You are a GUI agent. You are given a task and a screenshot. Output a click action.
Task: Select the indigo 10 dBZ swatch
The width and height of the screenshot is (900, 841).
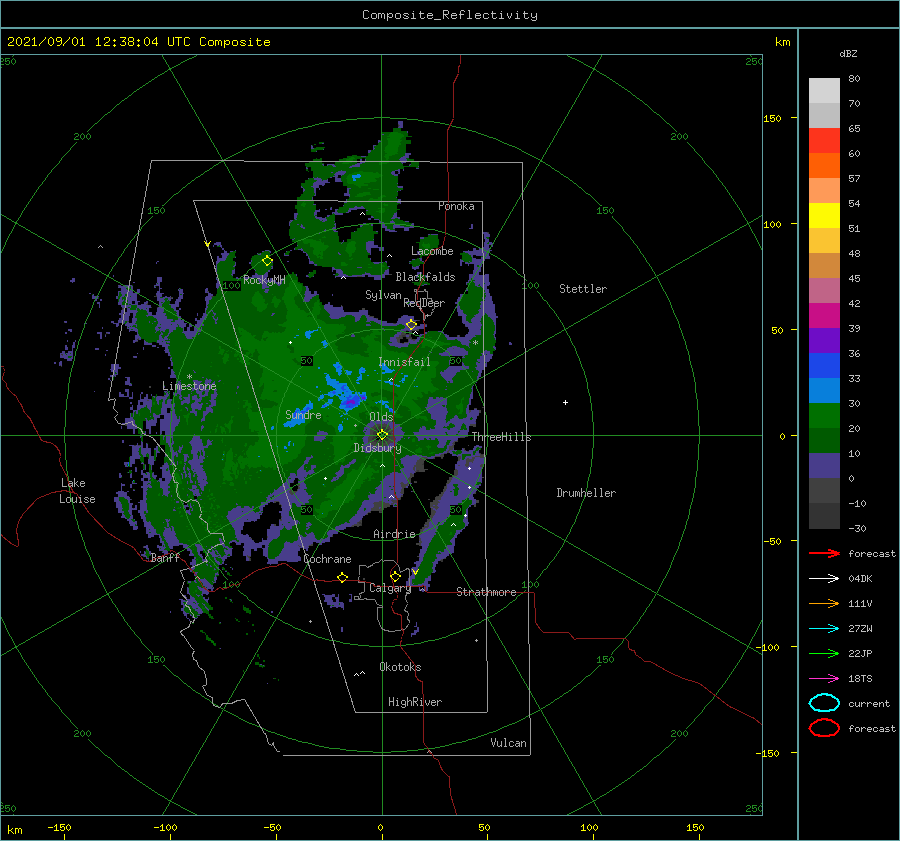(824, 466)
